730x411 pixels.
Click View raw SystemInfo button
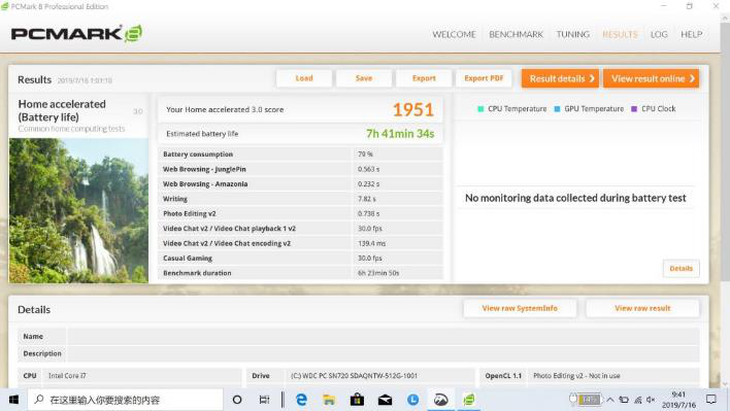519,308
